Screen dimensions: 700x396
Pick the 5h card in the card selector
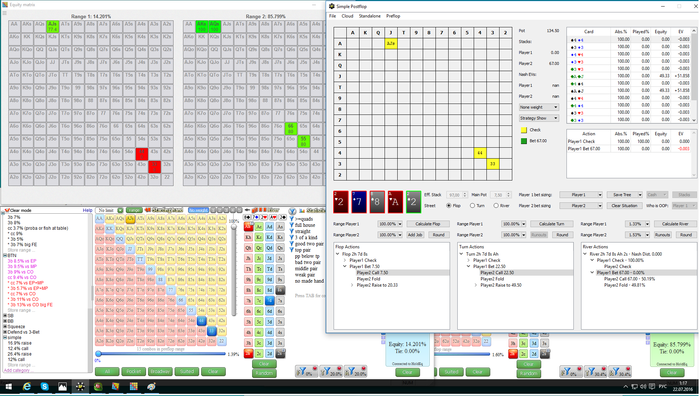click(x=248, y=322)
